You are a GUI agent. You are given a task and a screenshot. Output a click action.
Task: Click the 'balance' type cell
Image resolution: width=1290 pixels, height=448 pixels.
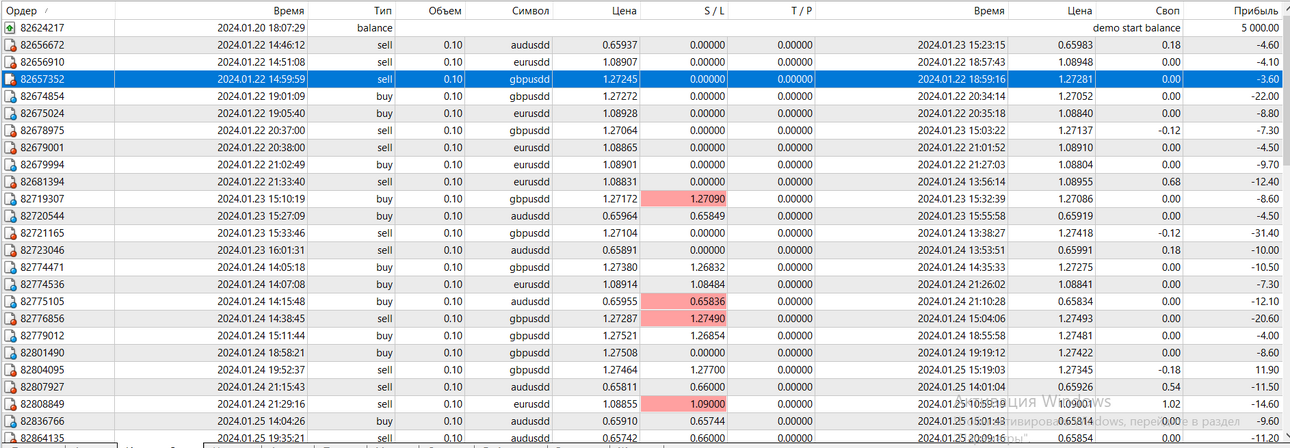[374, 28]
